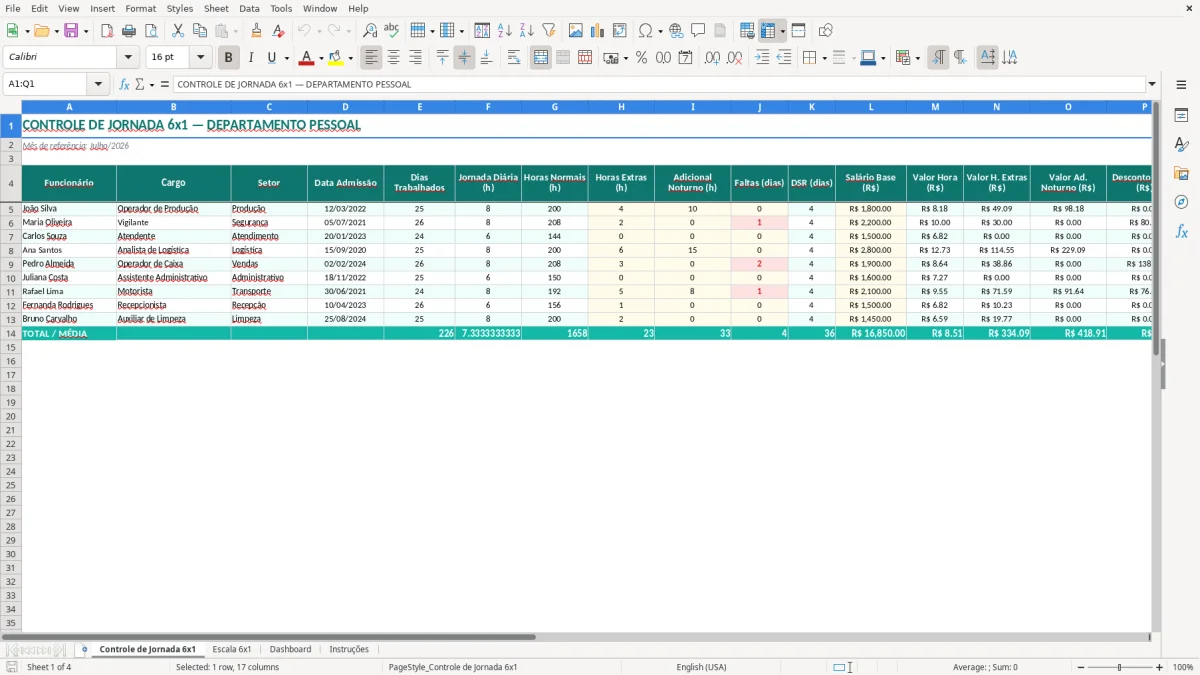Viewport: 1200px width, 675px height.
Task: Open the sidebar Navigator panel
Action: [1181, 202]
